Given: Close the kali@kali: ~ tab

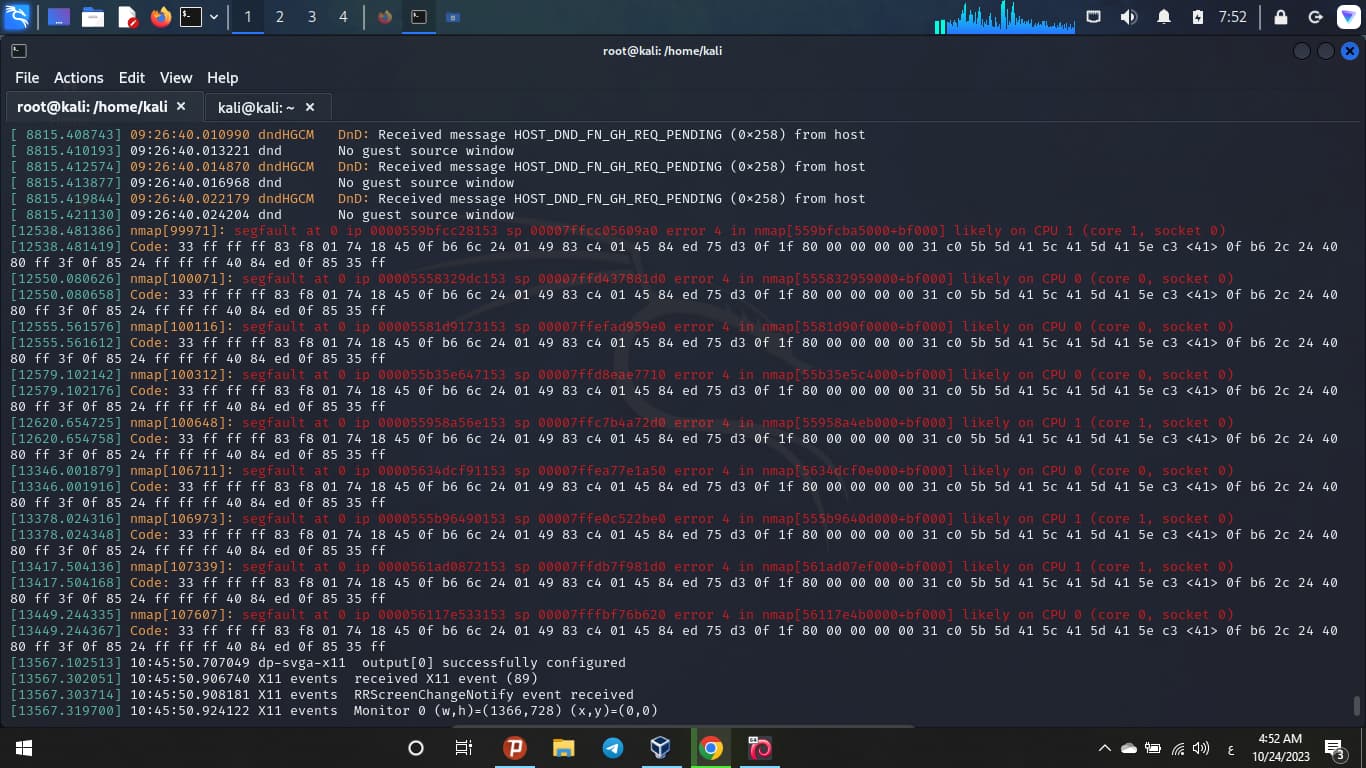Looking at the screenshot, I should tap(310, 107).
